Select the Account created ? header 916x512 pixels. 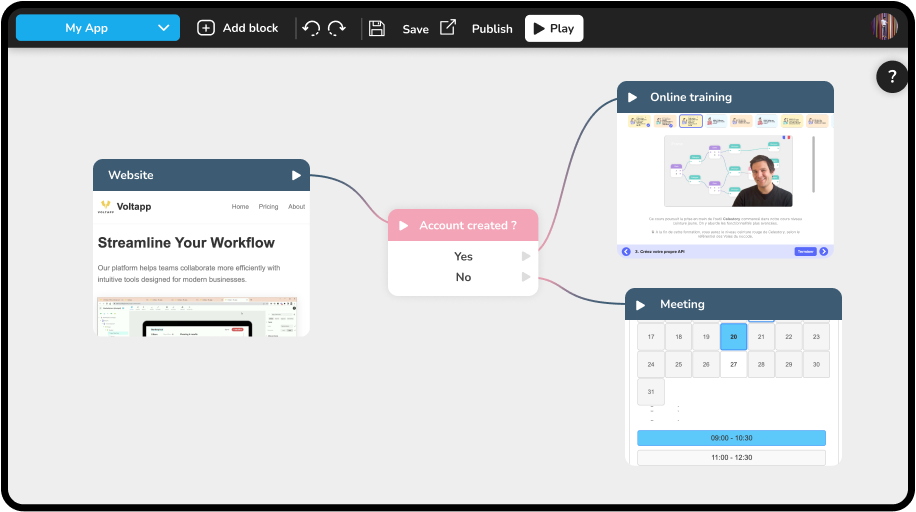point(463,225)
